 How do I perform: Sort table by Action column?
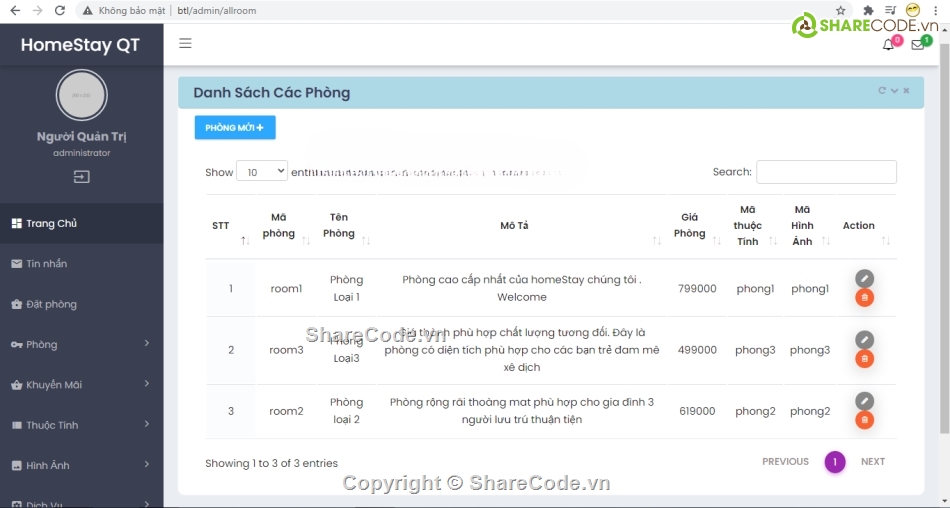click(866, 226)
